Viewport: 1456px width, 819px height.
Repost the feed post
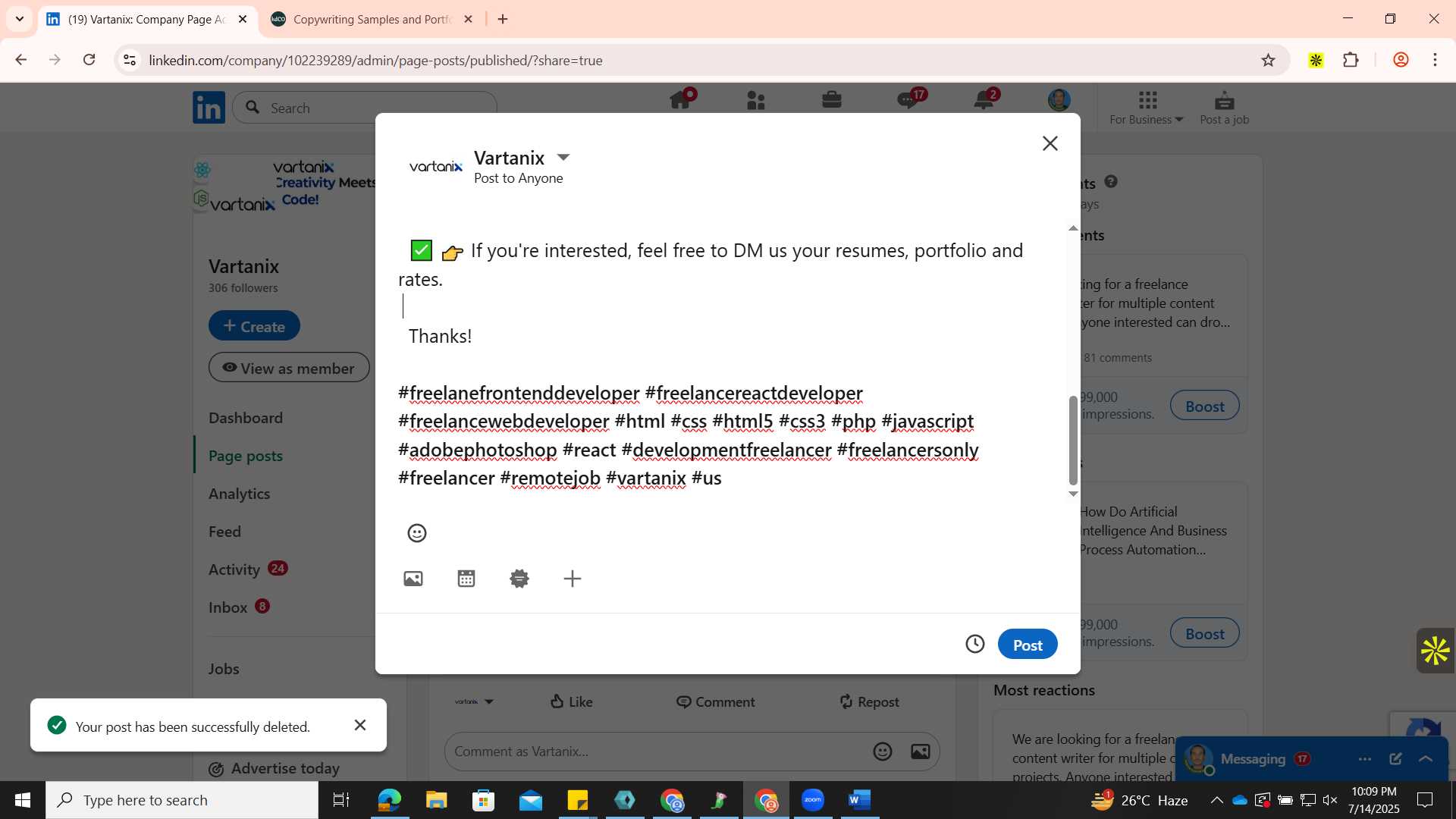[x=869, y=701]
